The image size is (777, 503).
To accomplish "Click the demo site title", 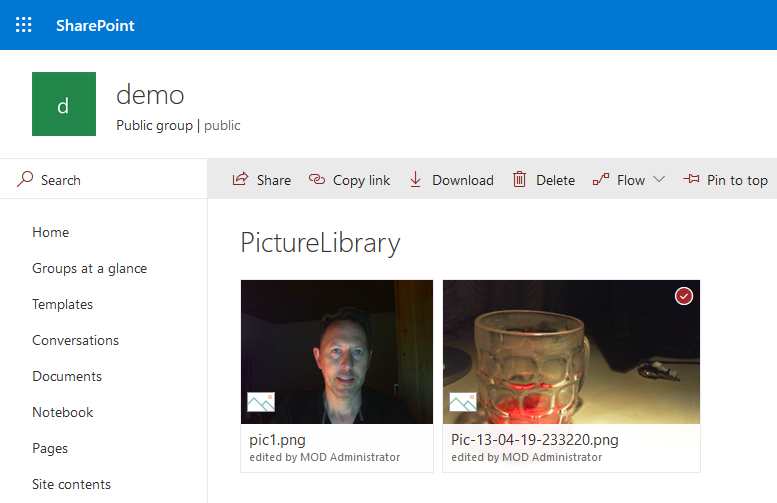I will [x=150, y=95].
